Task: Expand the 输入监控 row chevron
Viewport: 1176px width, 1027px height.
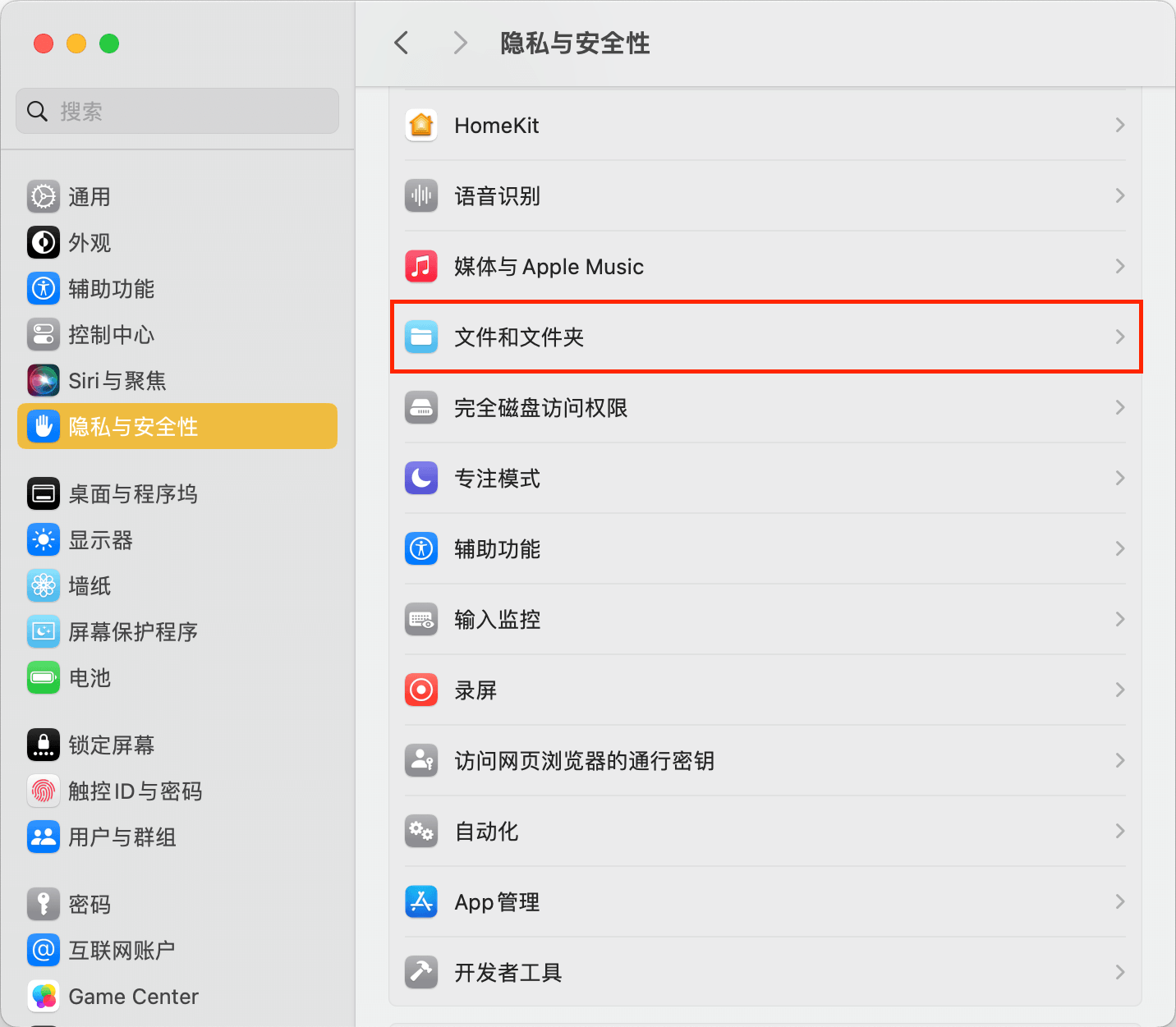Action: click(x=1120, y=620)
